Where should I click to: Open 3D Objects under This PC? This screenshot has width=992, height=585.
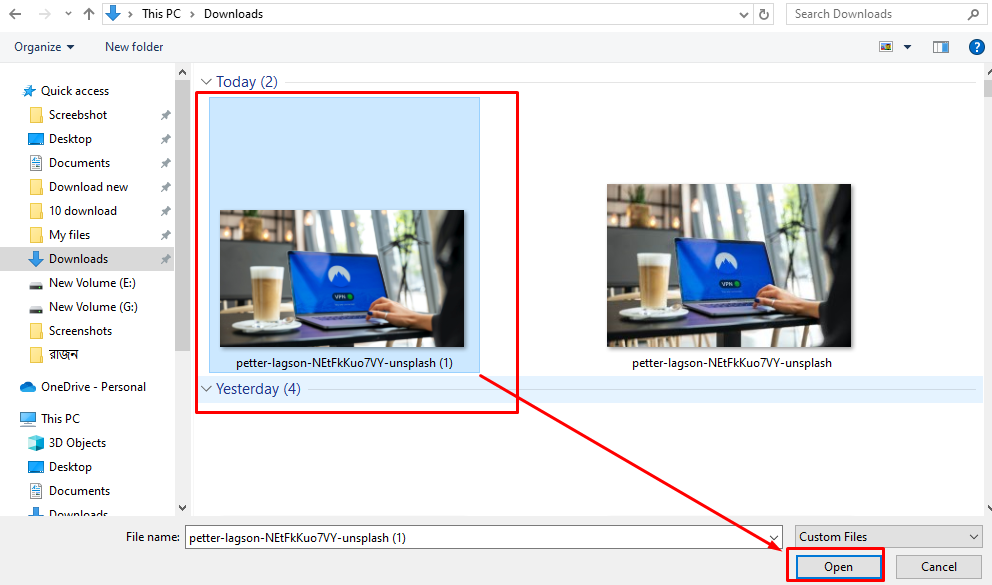pyautogui.click(x=77, y=443)
